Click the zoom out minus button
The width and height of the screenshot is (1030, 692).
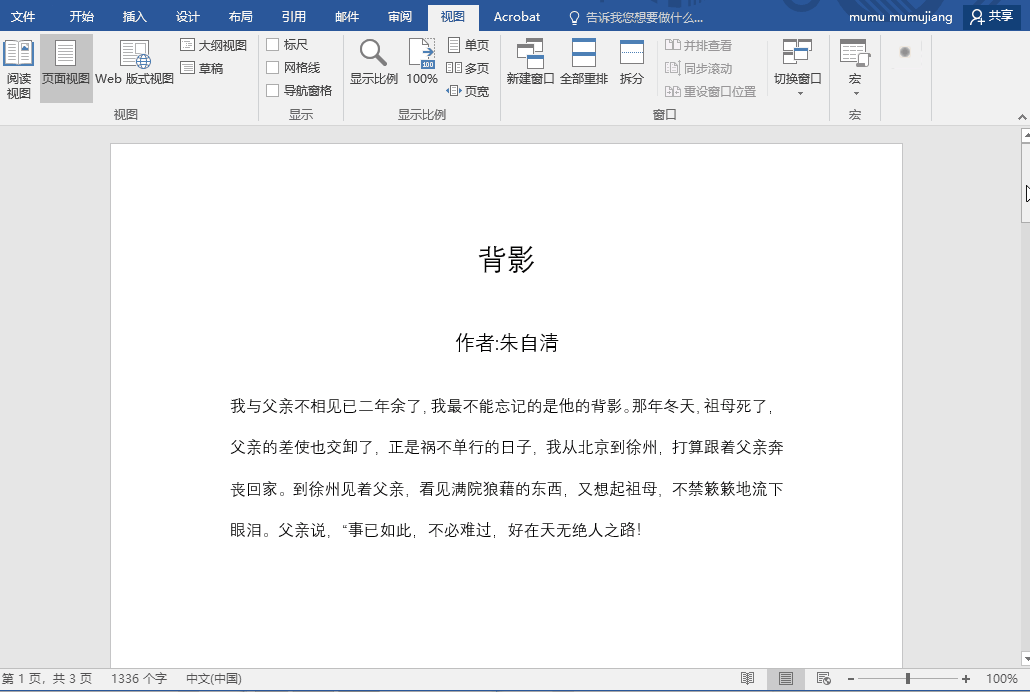851,679
